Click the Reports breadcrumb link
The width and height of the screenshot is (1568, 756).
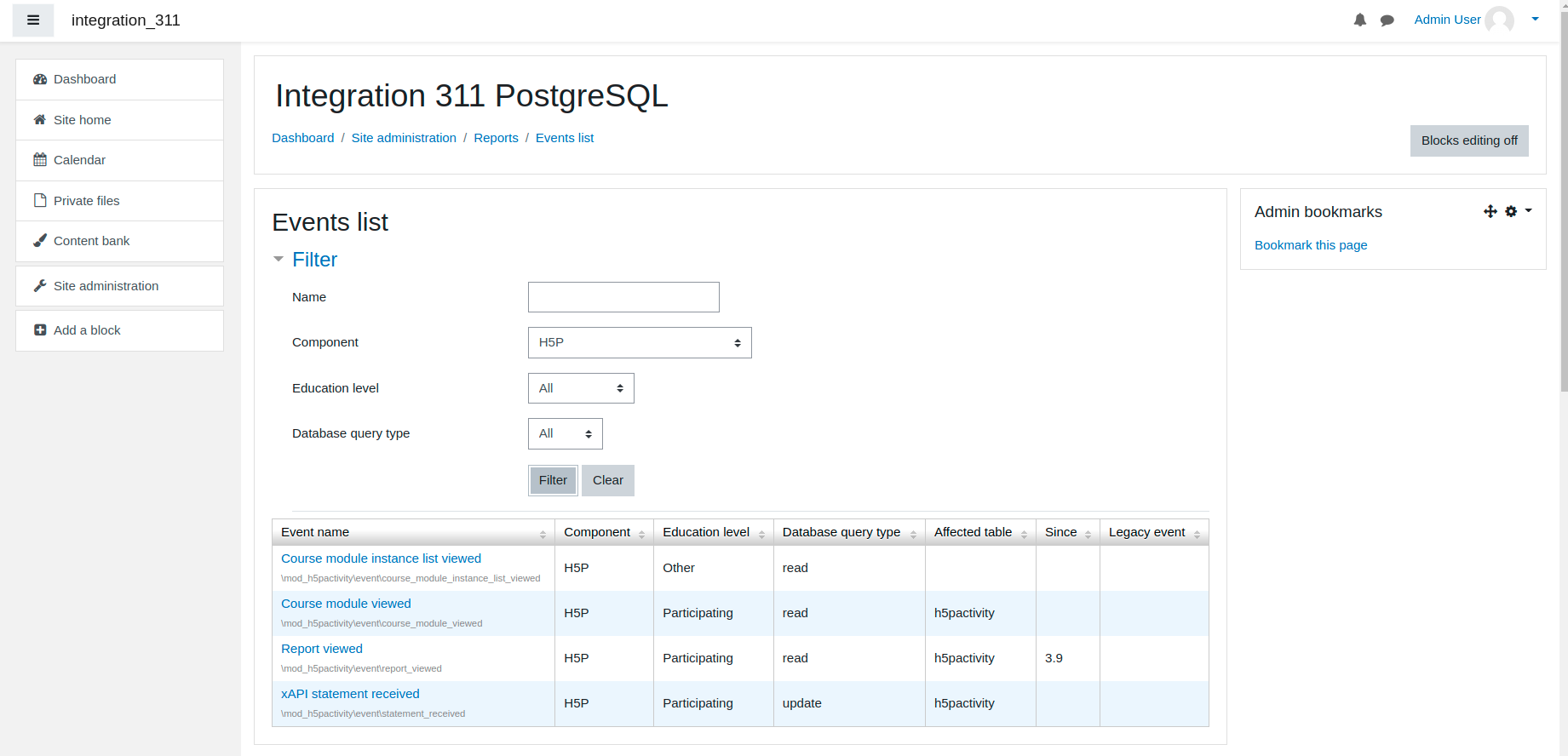click(x=496, y=138)
